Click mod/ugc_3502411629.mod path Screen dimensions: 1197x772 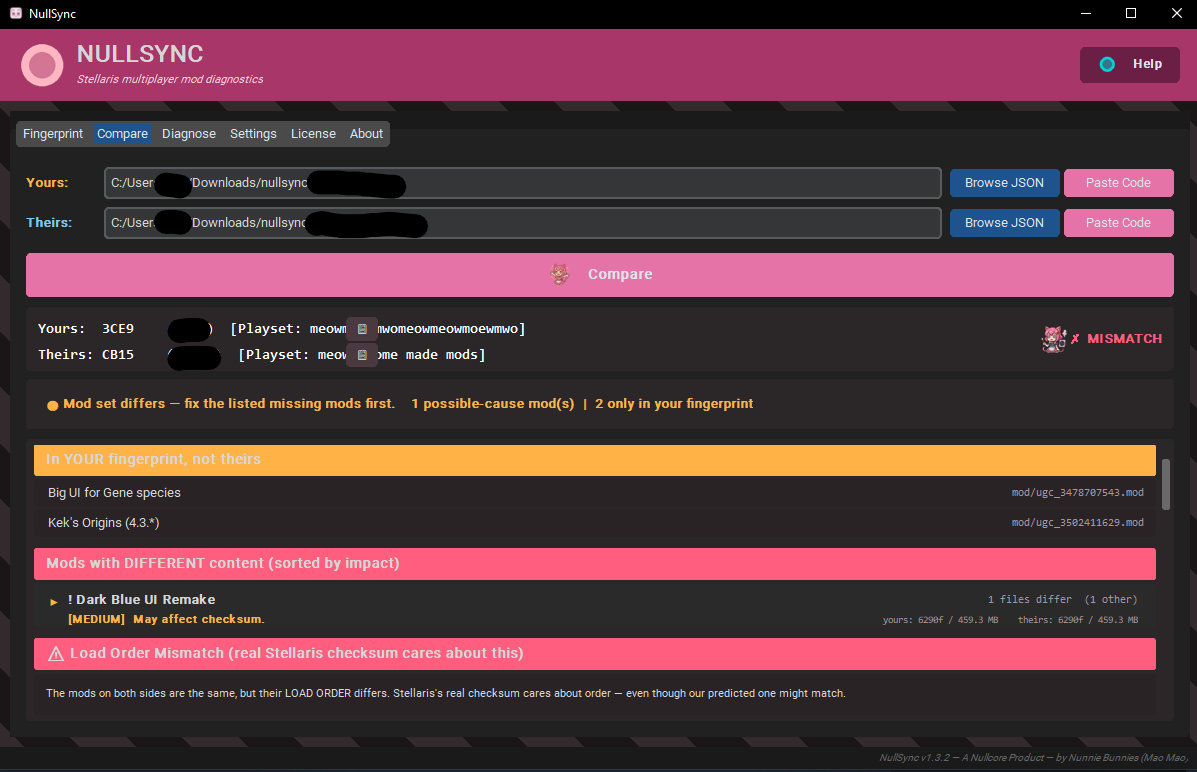[1077, 523]
